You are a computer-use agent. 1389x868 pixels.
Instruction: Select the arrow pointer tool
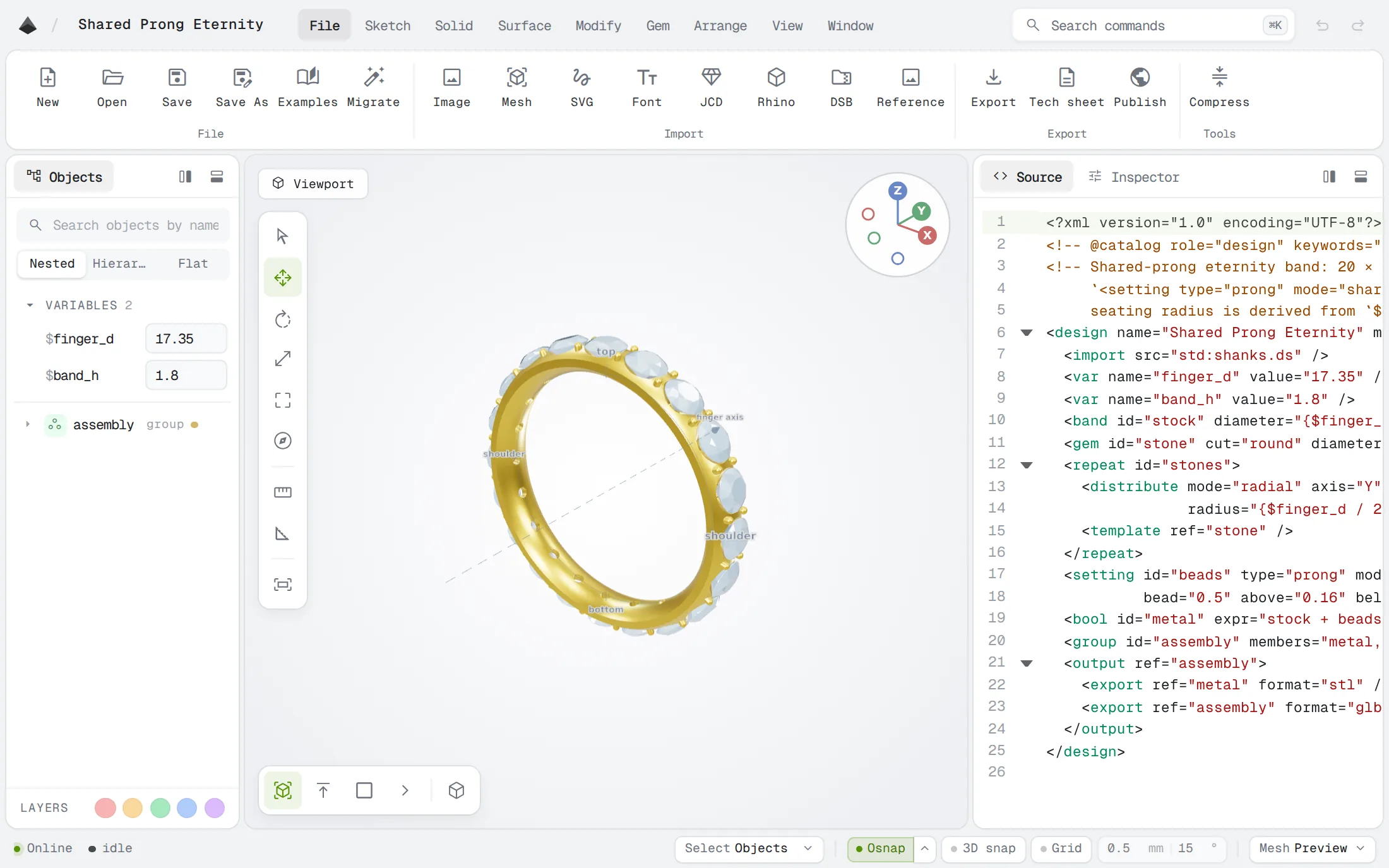pyautogui.click(x=282, y=236)
